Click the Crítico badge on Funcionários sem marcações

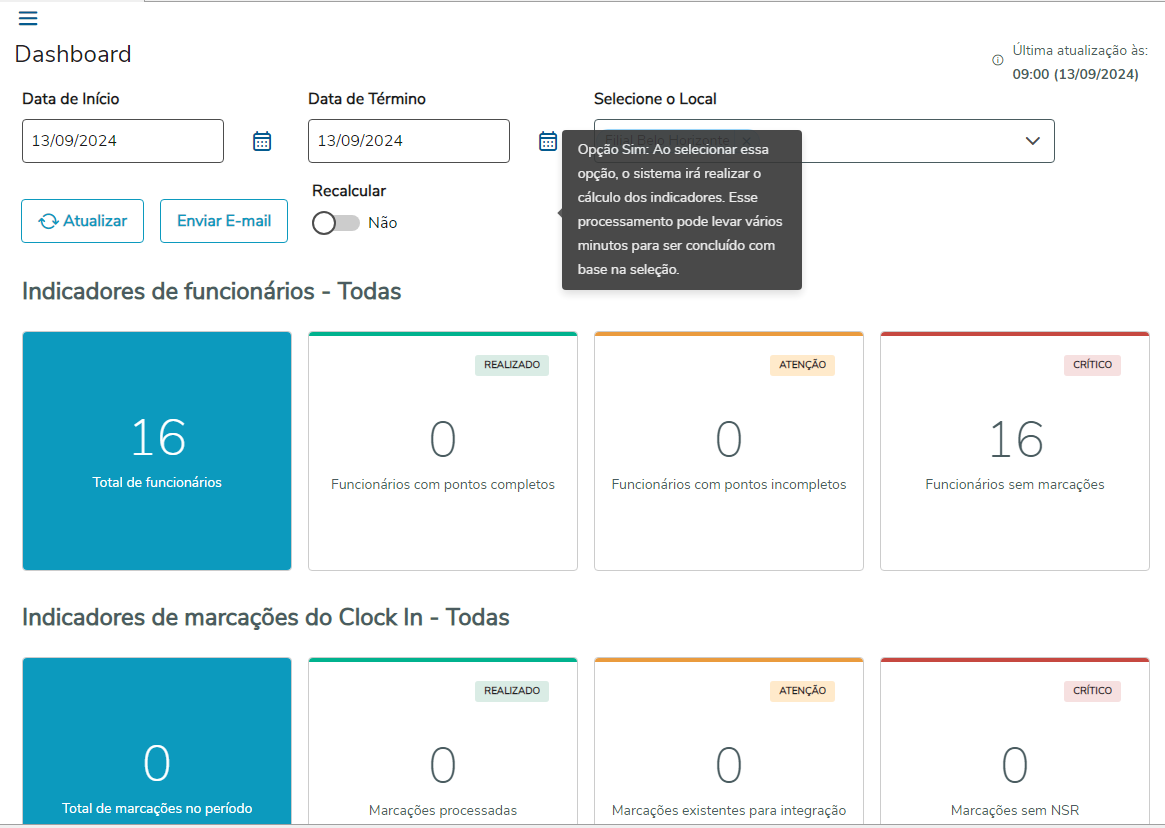tap(1092, 365)
